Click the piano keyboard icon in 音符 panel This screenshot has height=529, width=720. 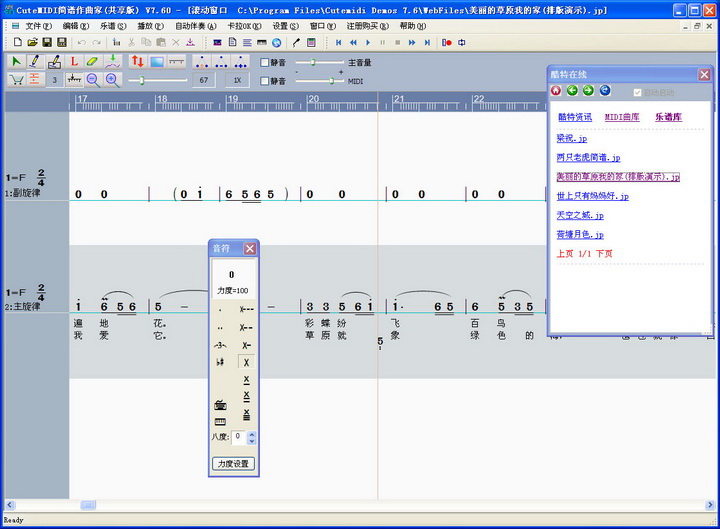(220, 421)
